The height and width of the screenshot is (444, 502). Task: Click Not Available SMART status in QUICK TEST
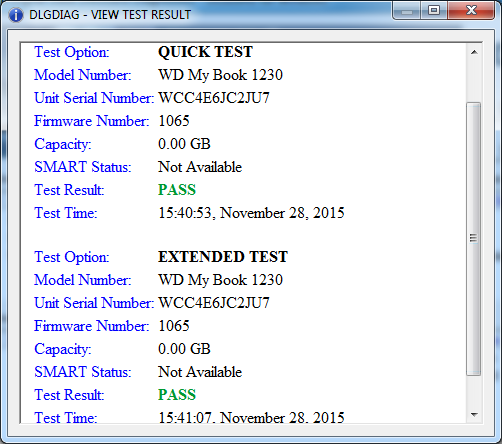tap(200, 167)
